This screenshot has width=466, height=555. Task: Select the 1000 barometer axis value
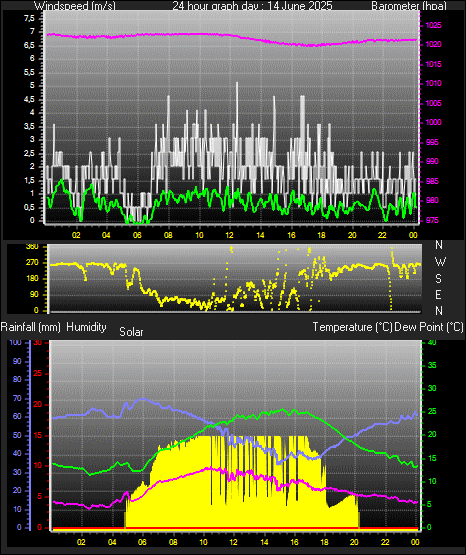coord(433,122)
